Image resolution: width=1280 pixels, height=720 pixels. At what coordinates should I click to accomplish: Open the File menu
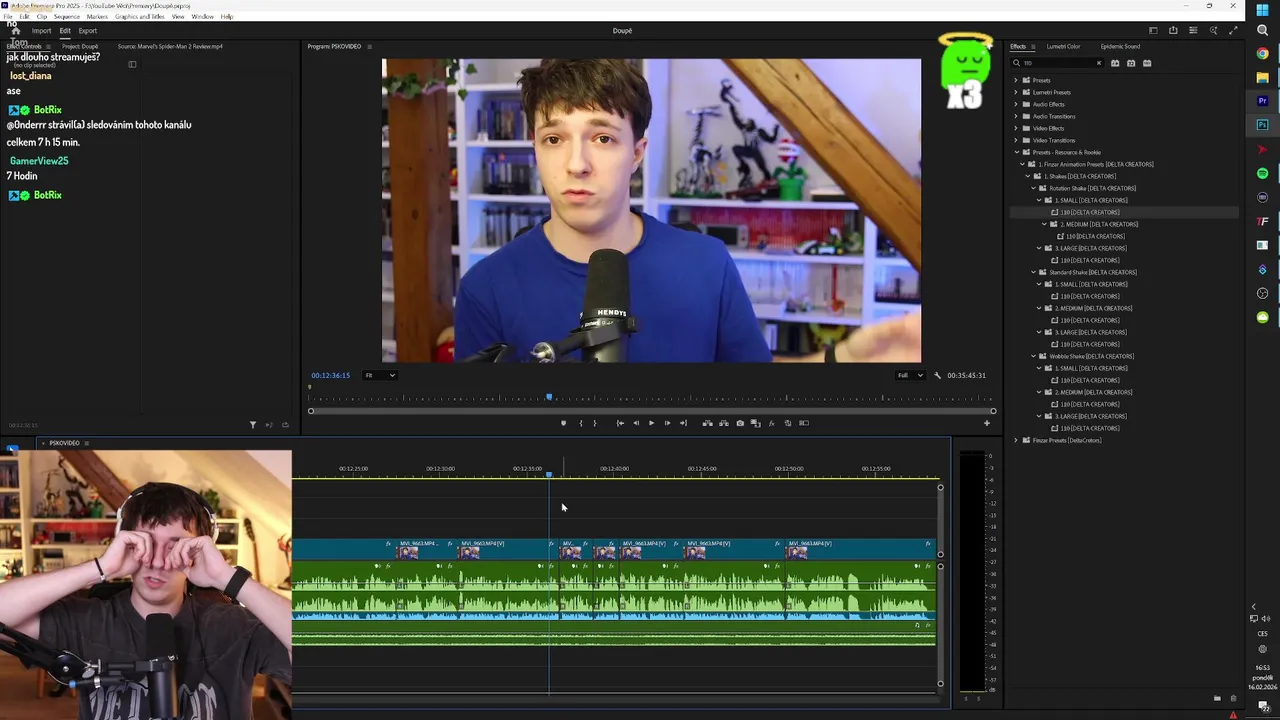8,17
